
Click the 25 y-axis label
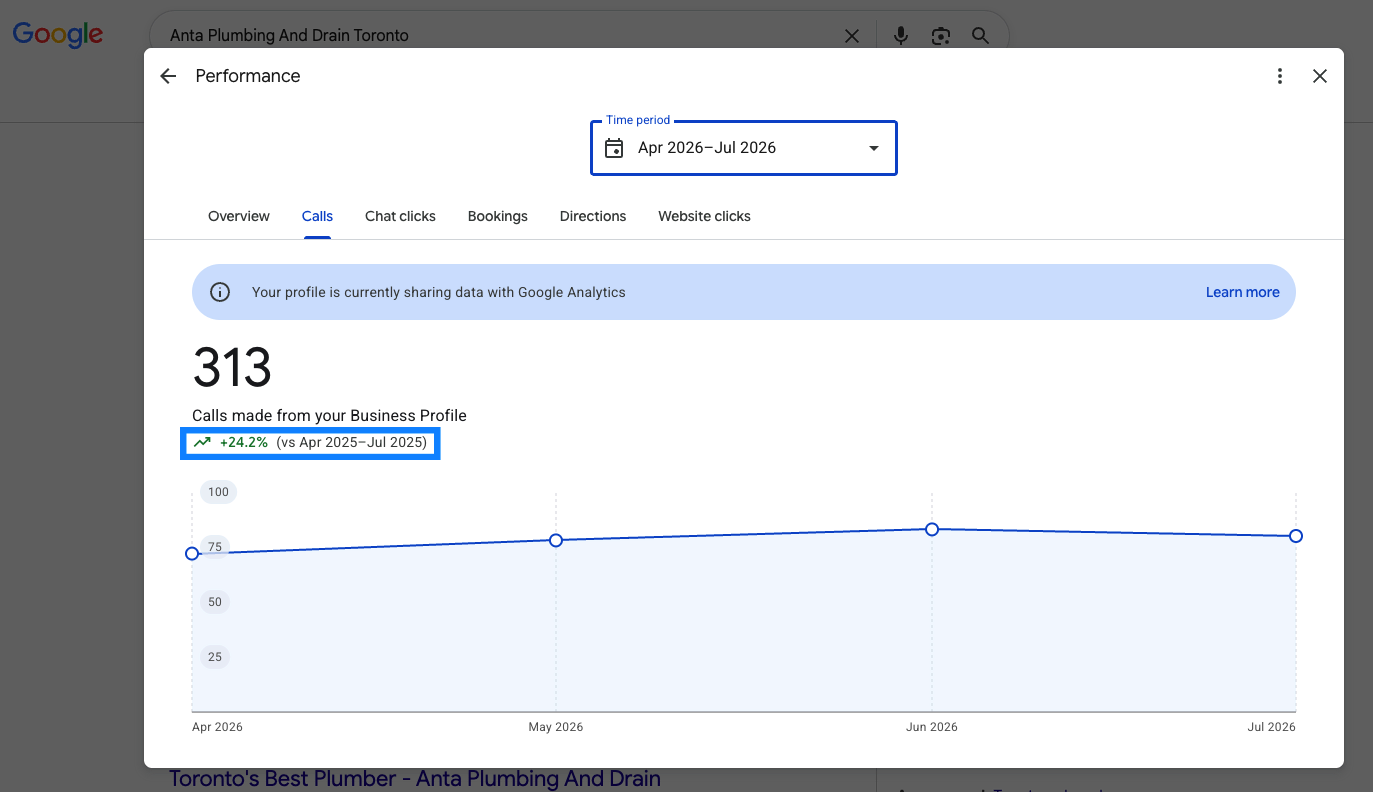click(x=215, y=657)
